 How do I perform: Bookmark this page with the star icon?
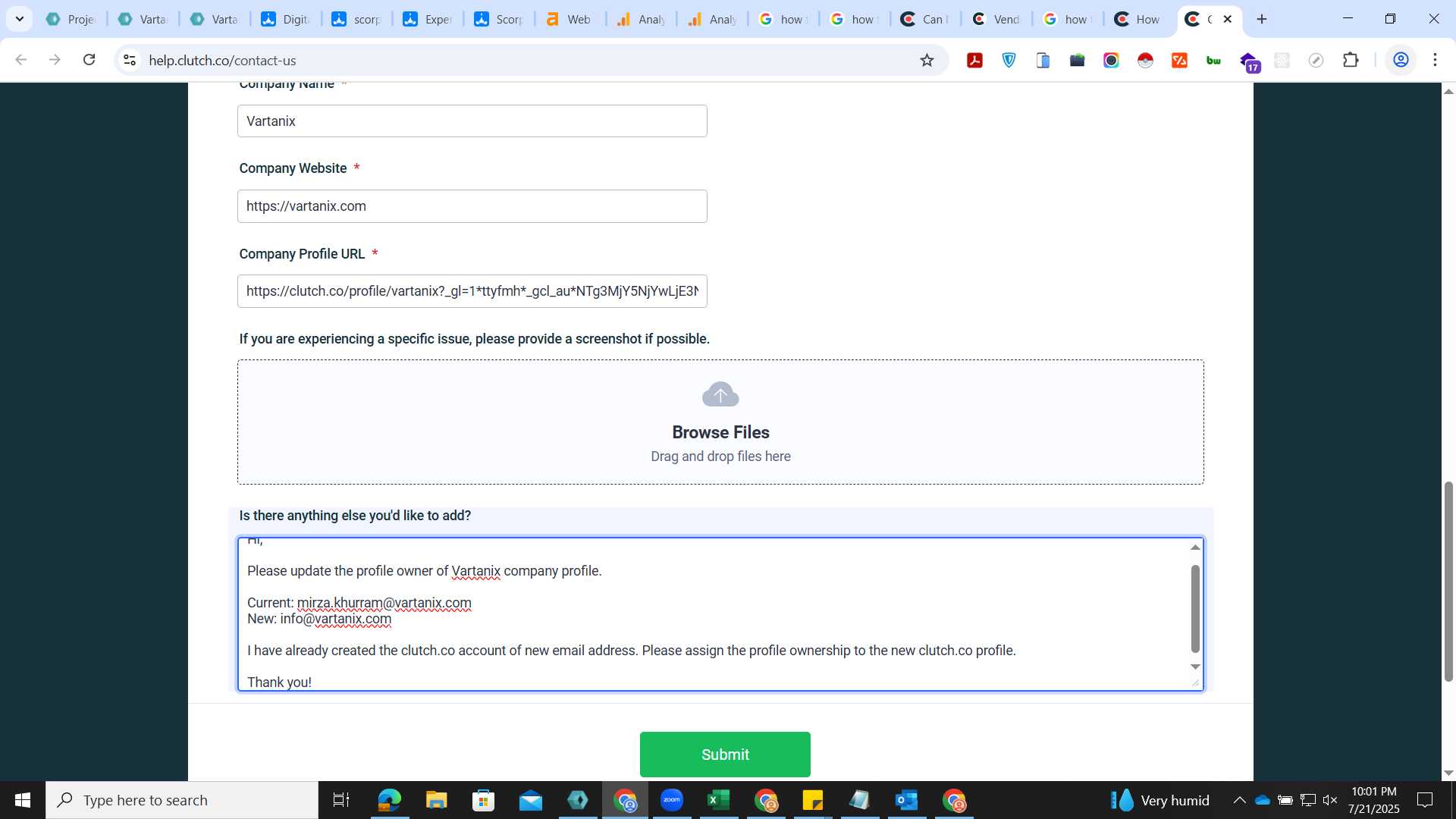pos(927,60)
